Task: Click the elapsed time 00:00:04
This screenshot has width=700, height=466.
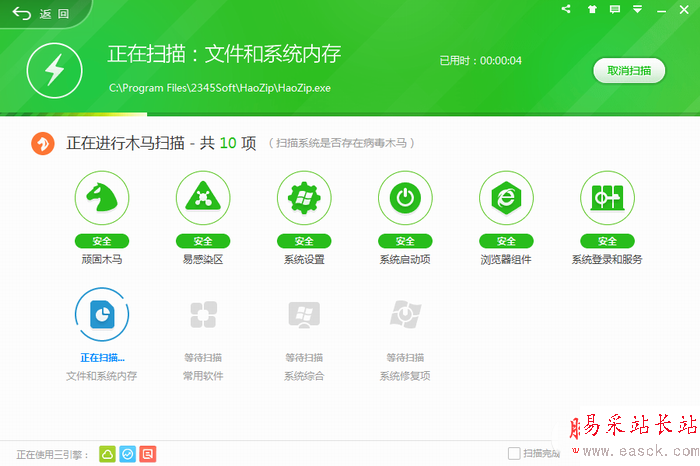Action: [500, 61]
